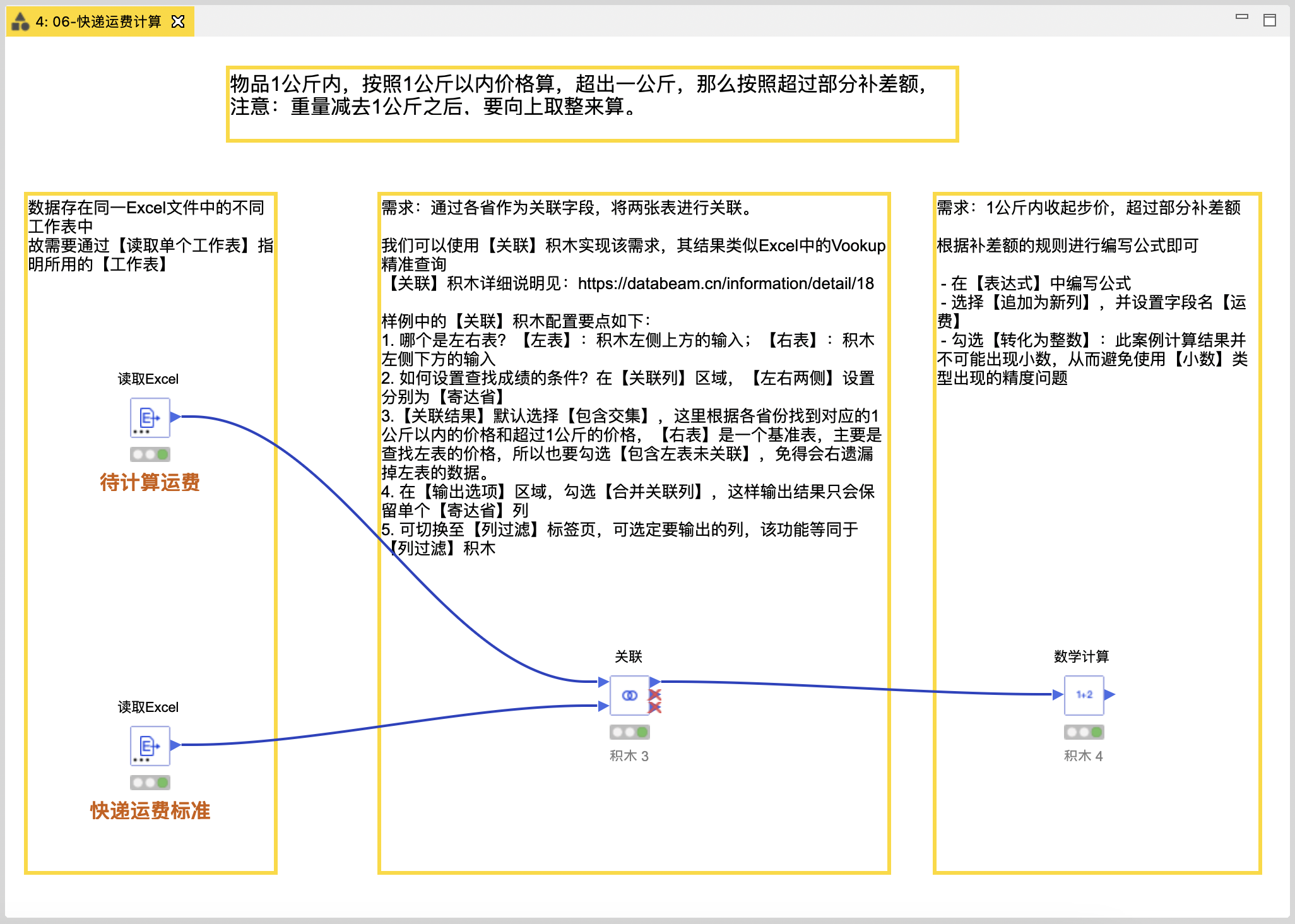Click the 积木 4 node label
The width and height of the screenshot is (1295, 924).
pos(1084,755)
